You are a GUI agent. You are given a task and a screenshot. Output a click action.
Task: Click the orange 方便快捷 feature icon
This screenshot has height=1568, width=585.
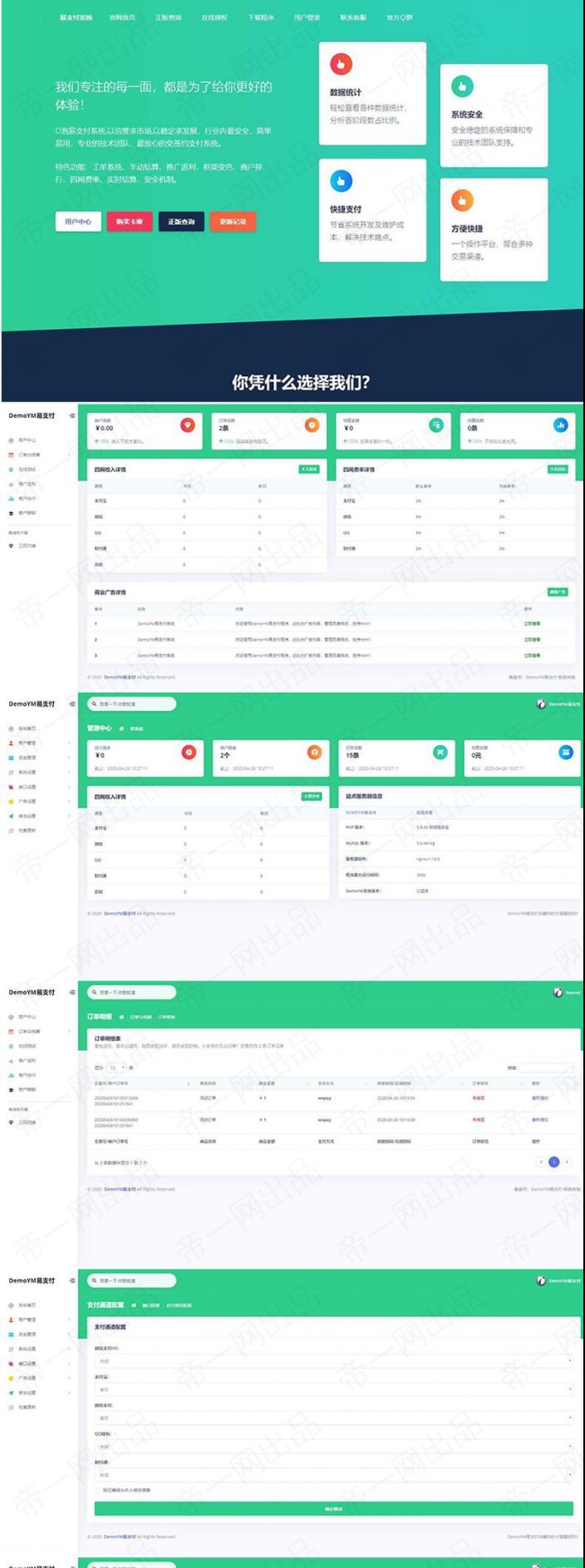tap(462, 200)
